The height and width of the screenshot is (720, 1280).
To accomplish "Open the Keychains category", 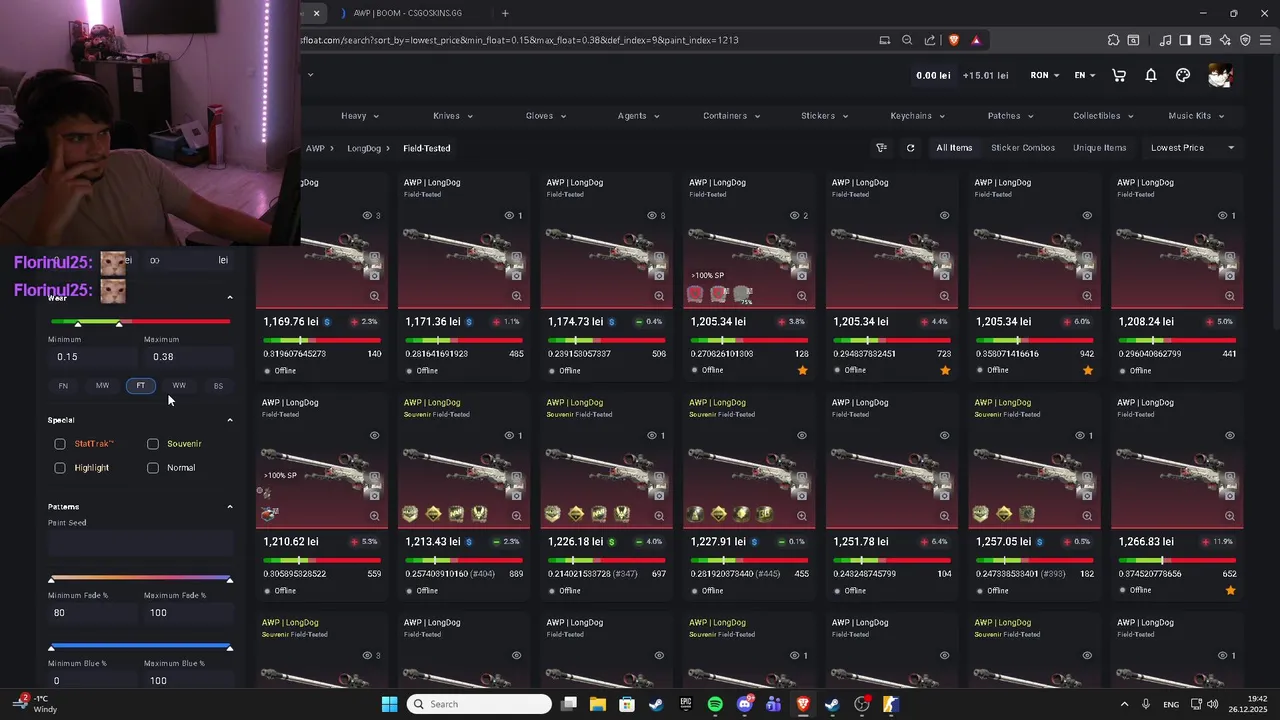I will (x=917, y=116).
